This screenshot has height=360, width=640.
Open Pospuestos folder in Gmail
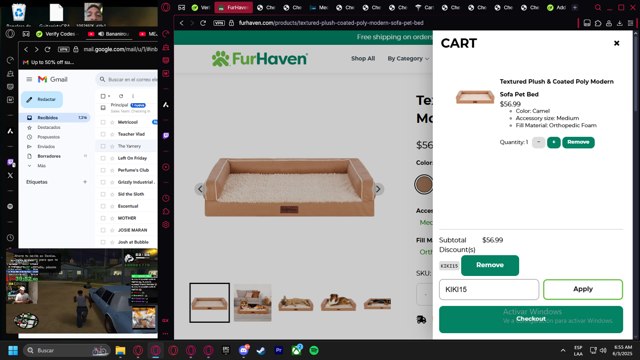point(49,137)
